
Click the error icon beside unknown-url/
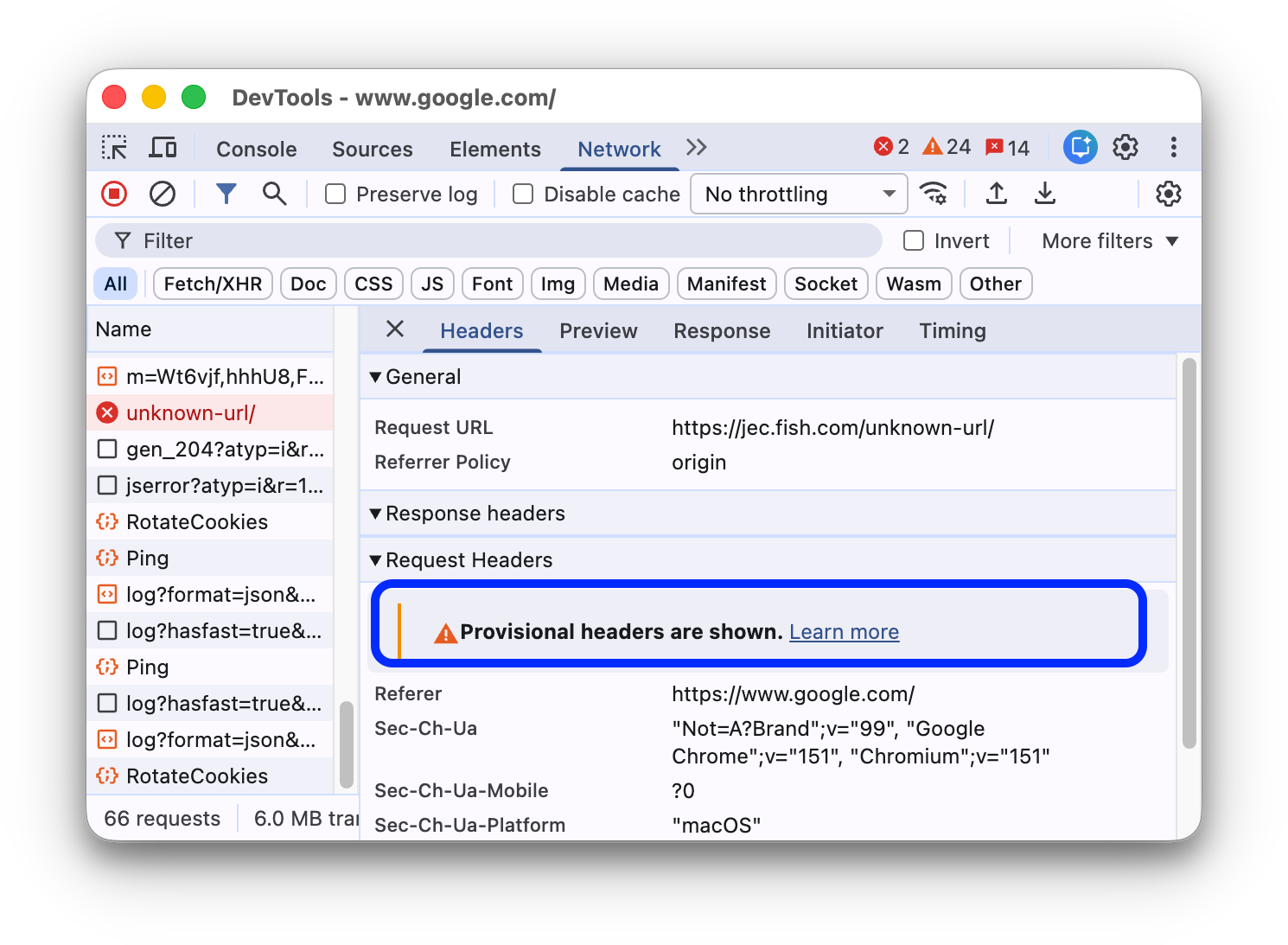107,413
